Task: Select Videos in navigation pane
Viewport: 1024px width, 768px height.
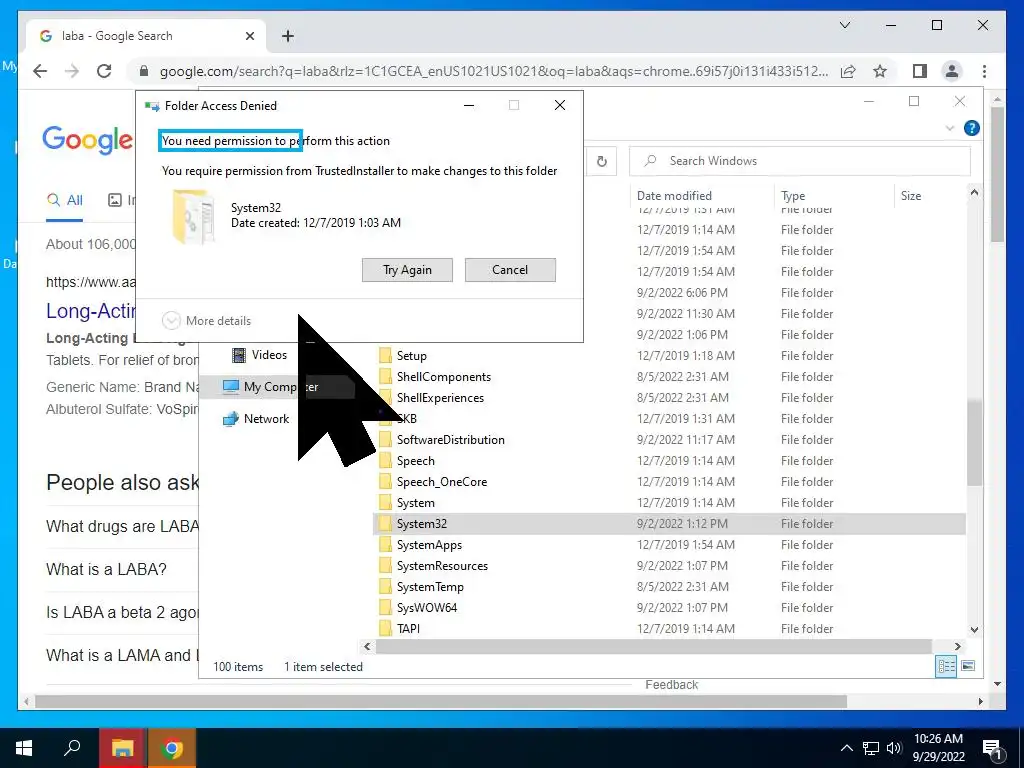Action: coord(260,355)
